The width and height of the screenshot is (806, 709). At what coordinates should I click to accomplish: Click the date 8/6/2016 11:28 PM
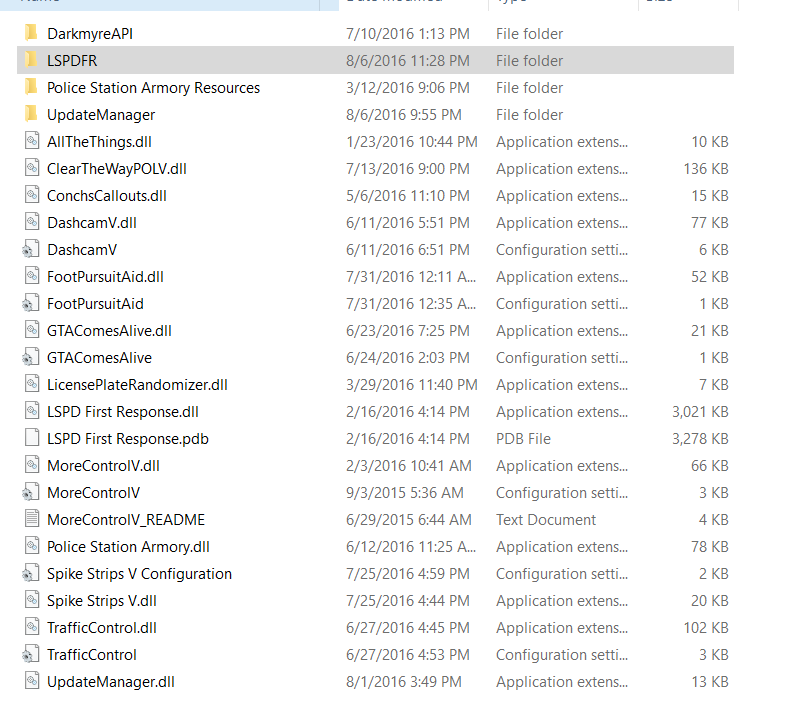click(x=408, y=61)
